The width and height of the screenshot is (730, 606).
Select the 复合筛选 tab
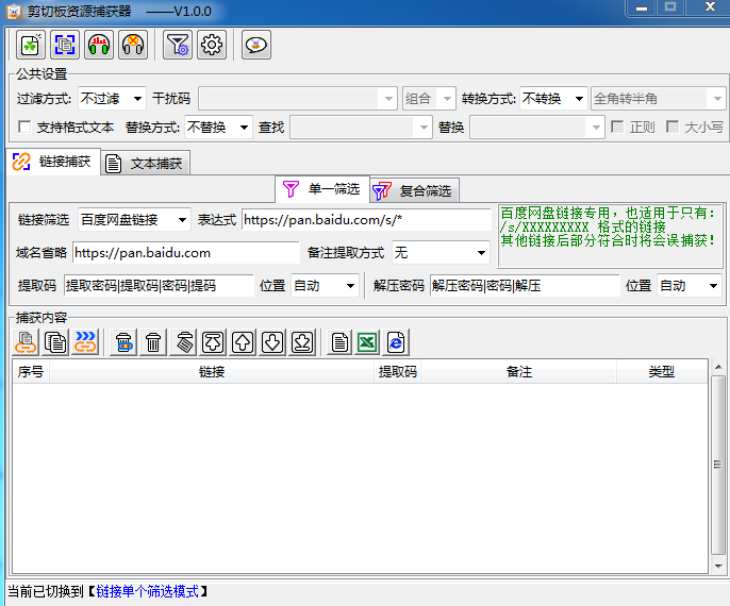pyautogui.click(x=414, y=191)
